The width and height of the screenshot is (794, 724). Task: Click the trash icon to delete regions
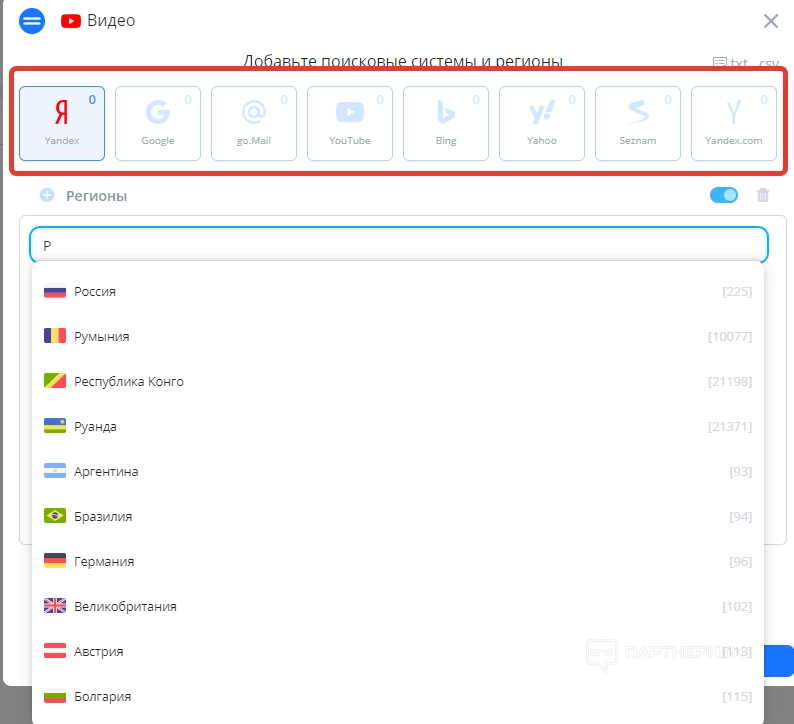[763, 195]
